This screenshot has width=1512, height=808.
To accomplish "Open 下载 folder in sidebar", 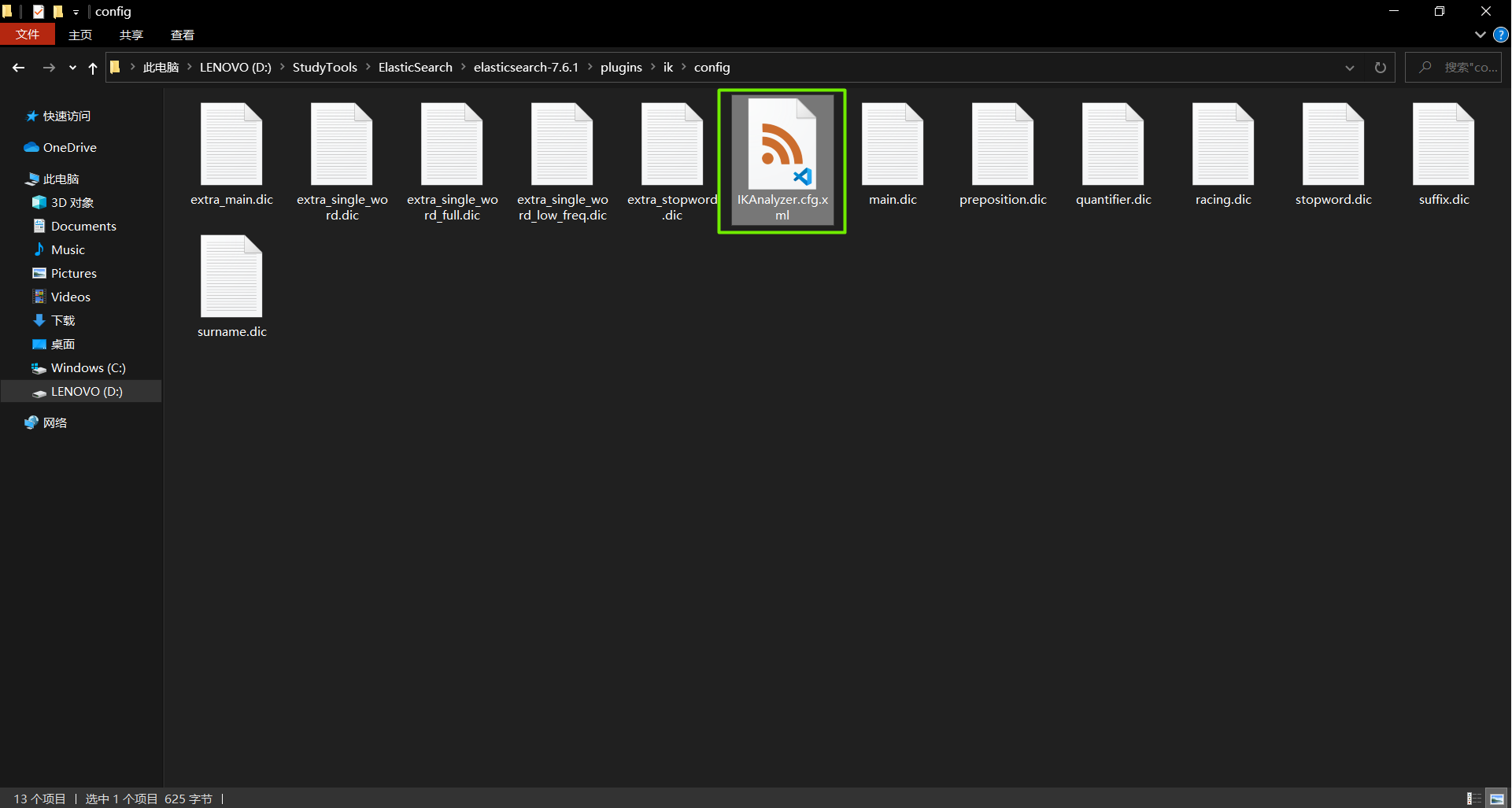I will coord(63,320).
